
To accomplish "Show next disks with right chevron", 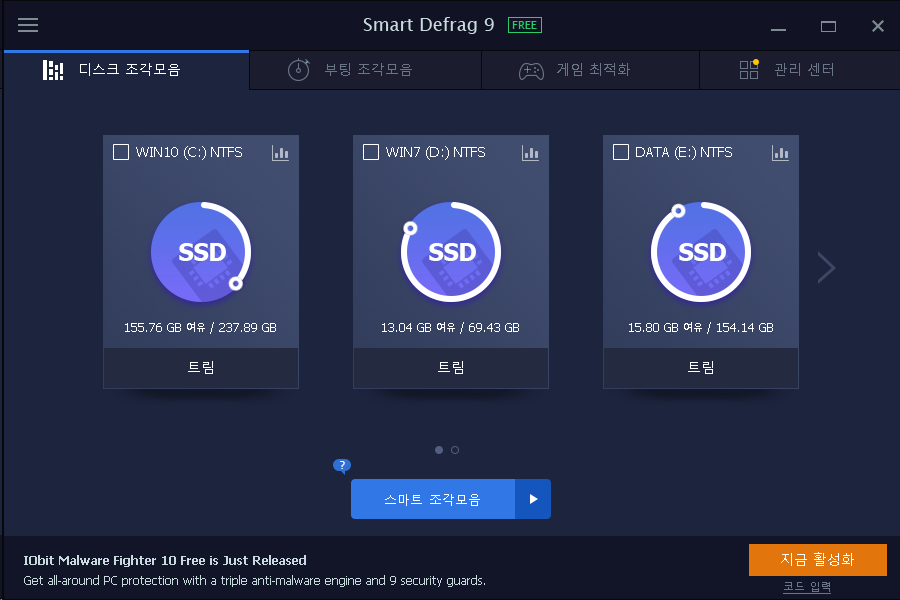I will point(826,267).
